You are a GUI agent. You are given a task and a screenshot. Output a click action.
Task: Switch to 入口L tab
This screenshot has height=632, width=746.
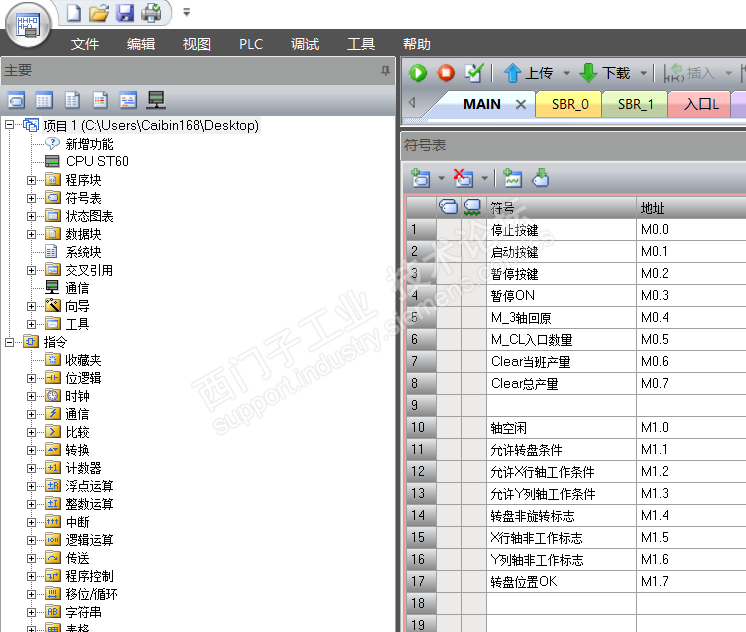(700, 104)
